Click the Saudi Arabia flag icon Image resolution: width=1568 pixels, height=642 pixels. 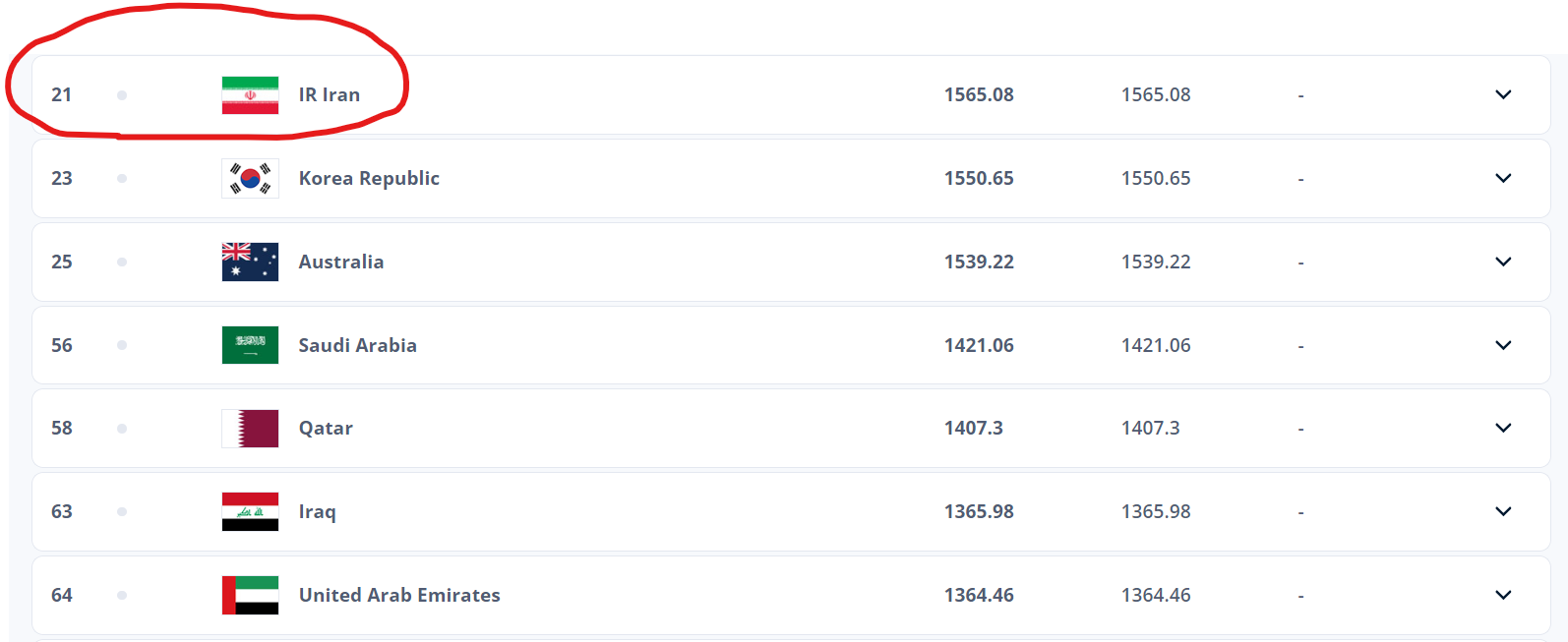click(250, 345)
